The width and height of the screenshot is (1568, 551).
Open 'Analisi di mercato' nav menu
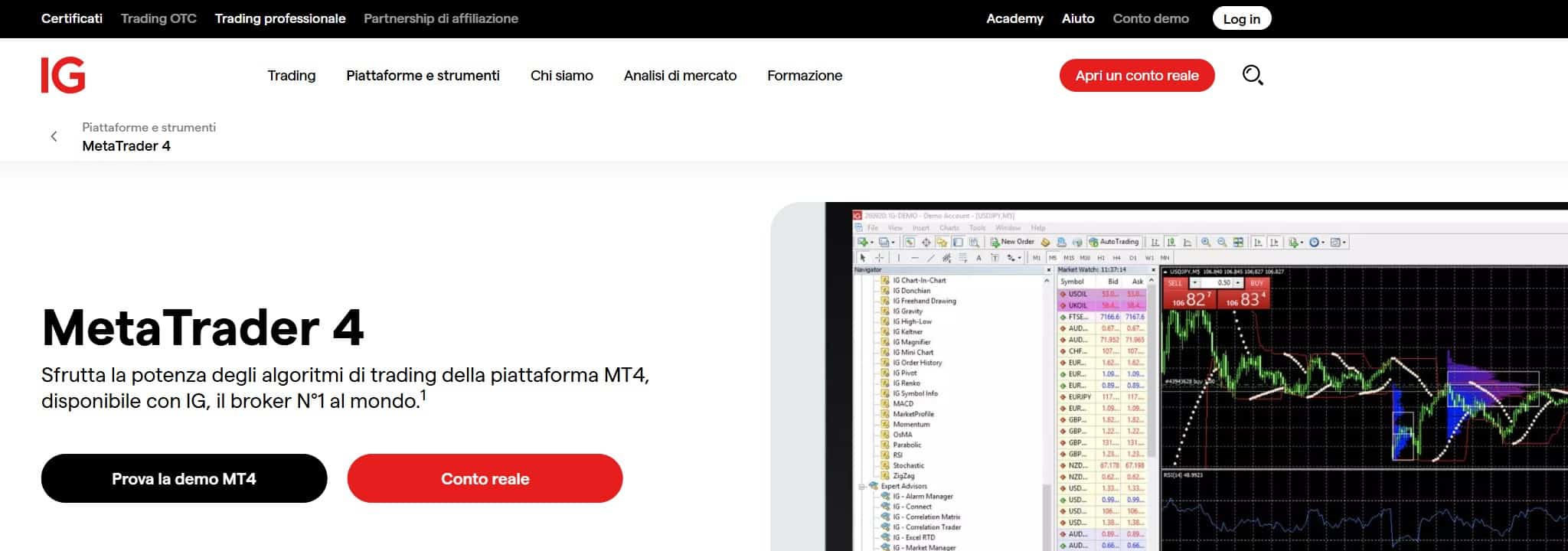click(x=680, y=75)
